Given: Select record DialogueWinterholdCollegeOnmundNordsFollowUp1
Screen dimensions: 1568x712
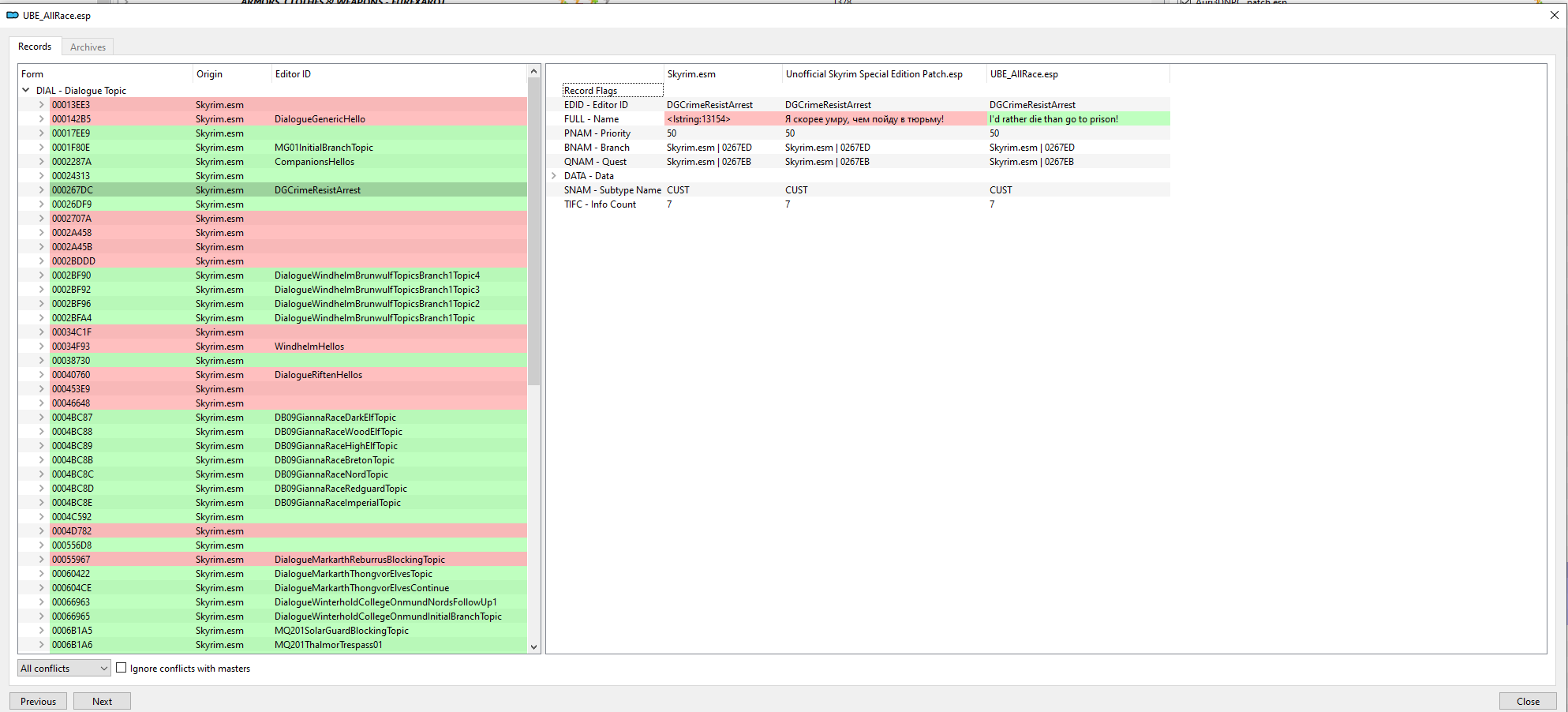Looking at the screenshot, I should [x=288, y=602].
